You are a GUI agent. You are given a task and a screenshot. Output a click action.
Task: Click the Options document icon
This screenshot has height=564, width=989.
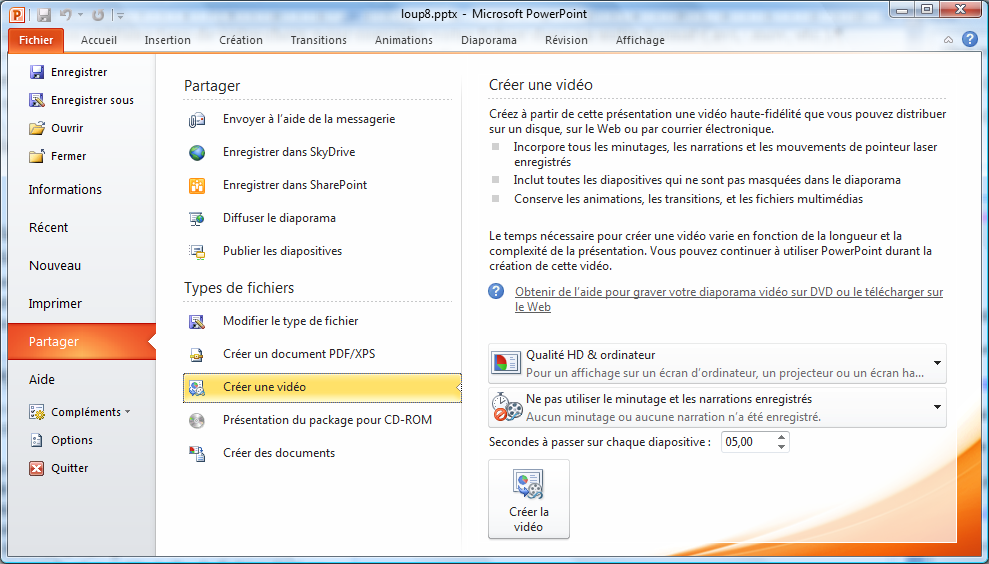click(x=37, y=440)
